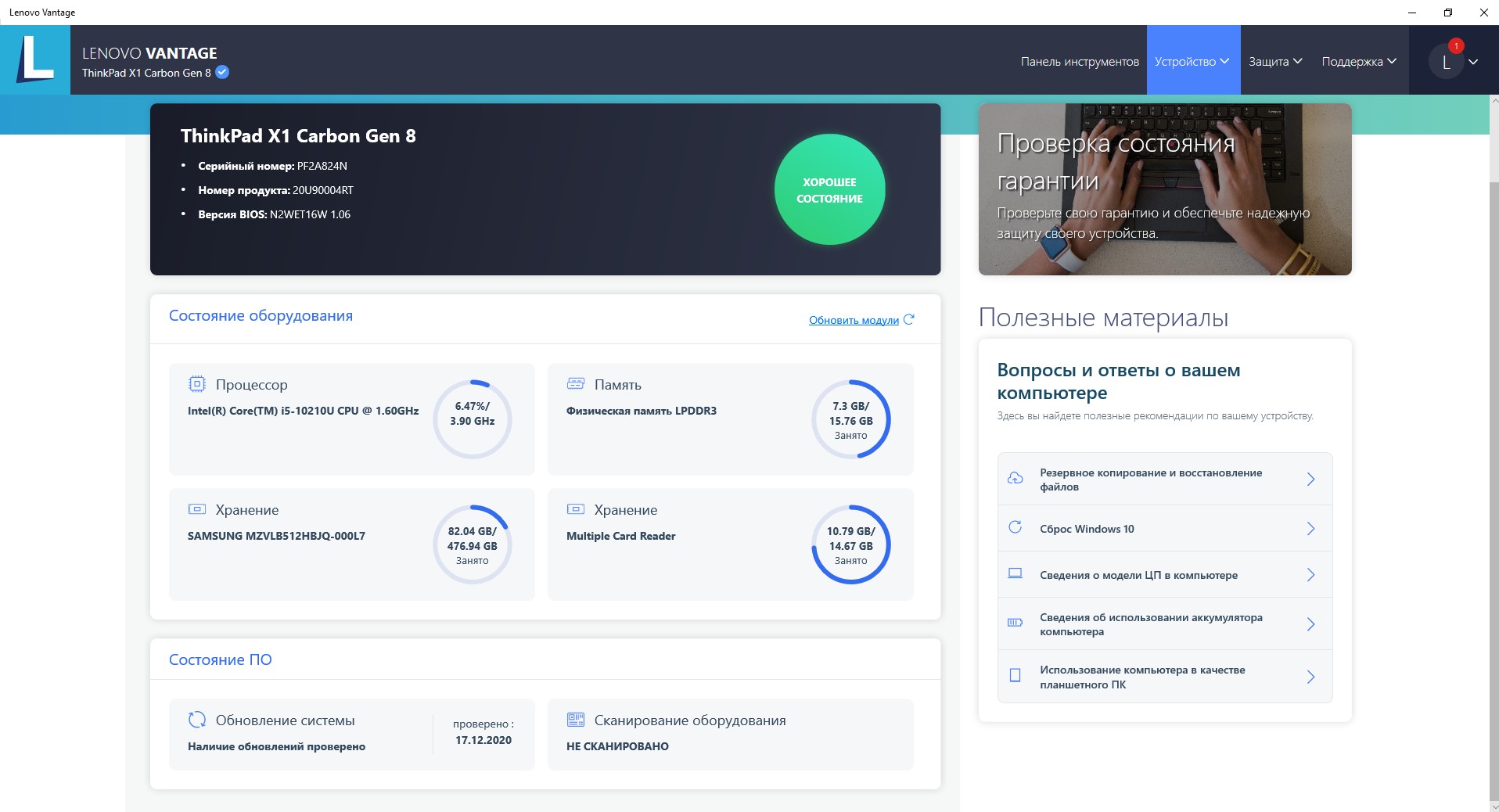Click the CPU usage 6.47% gauge
1499x812 pixels.
click(x=473, y=419)
